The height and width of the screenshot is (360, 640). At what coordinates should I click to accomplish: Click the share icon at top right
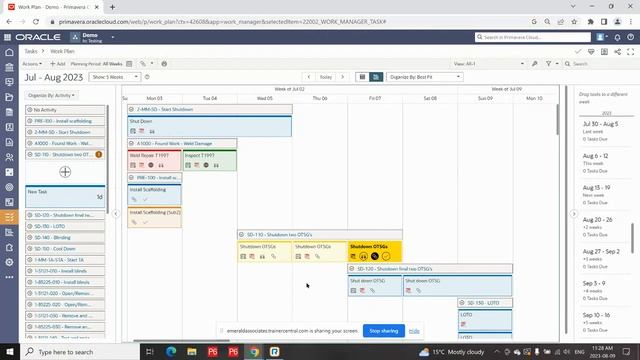[x=618, y=51]
